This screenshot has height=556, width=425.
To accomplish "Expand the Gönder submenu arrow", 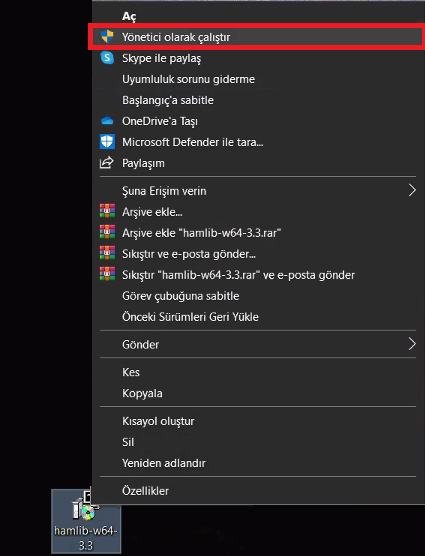I will click(x=412, y=344).
